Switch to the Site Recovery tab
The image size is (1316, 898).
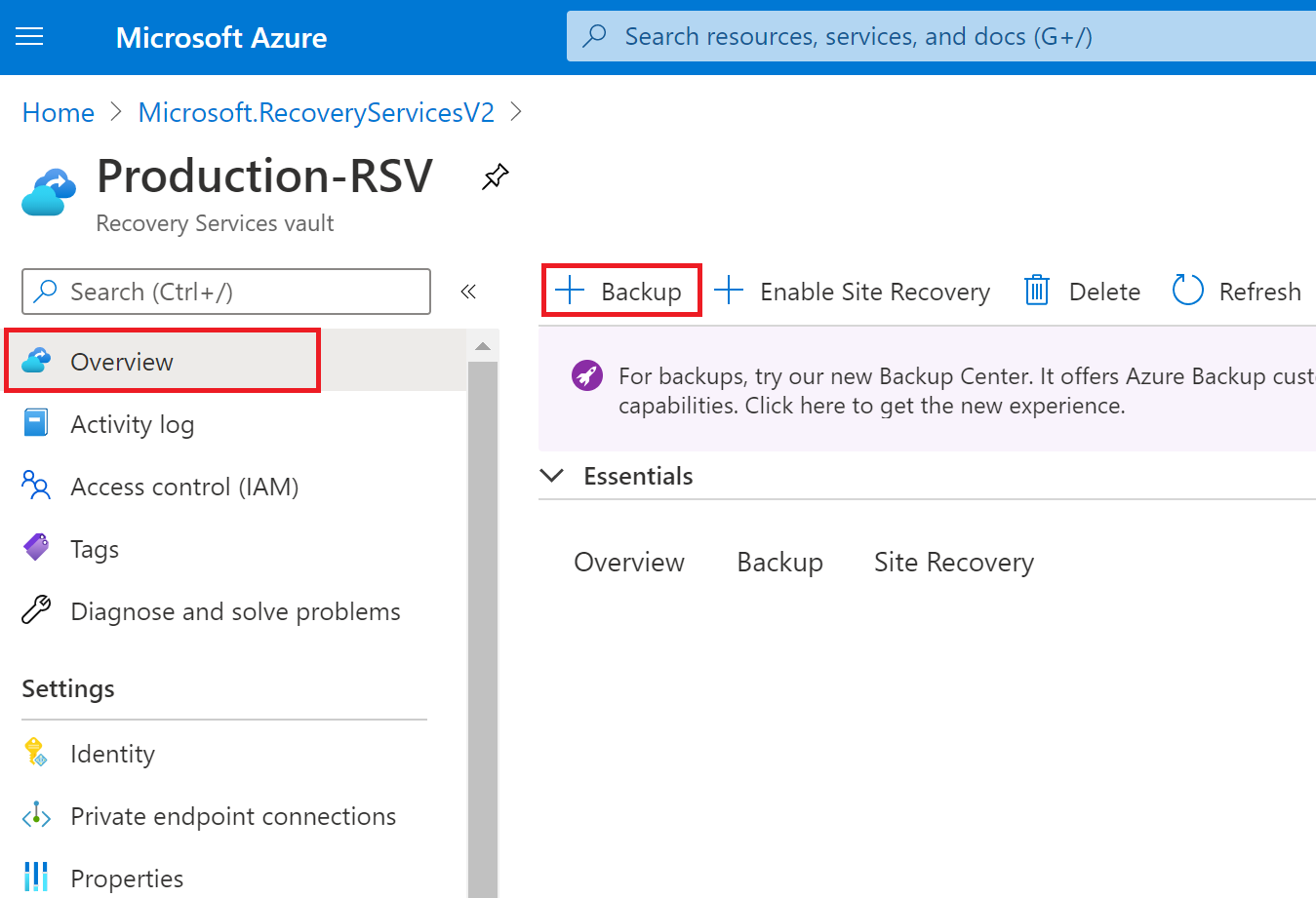[x=953, y=562]
